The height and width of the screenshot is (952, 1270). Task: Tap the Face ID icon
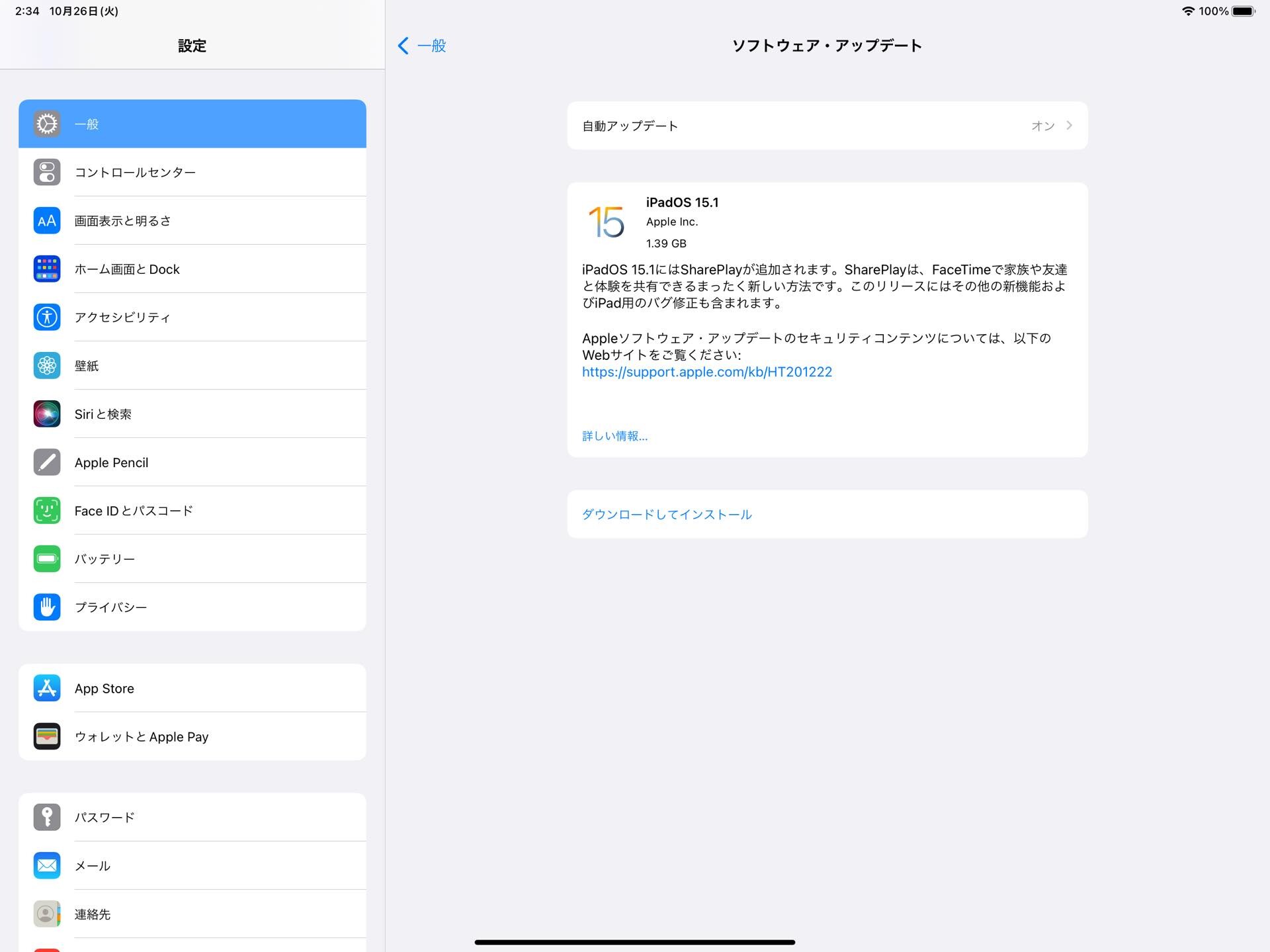click(x=47, y=510)
